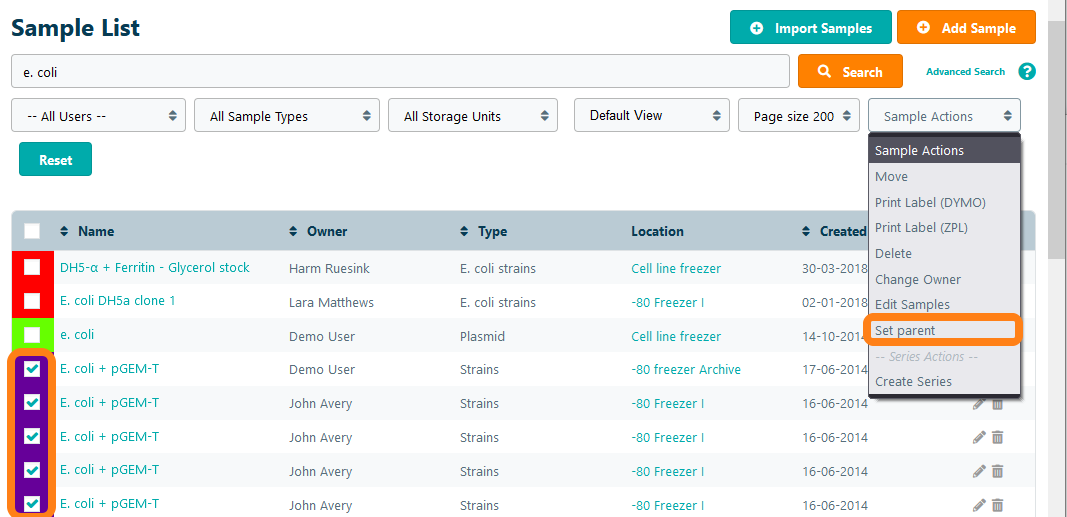Select Change Owner in Sample Actions menu
The width and height of the screenshot is (1067, 517).
[917, 279]
